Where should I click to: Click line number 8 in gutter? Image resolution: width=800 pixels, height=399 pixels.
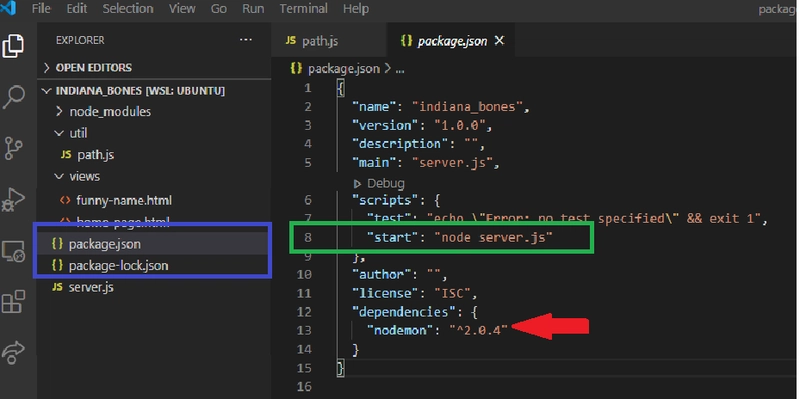(x=308, y=237)
